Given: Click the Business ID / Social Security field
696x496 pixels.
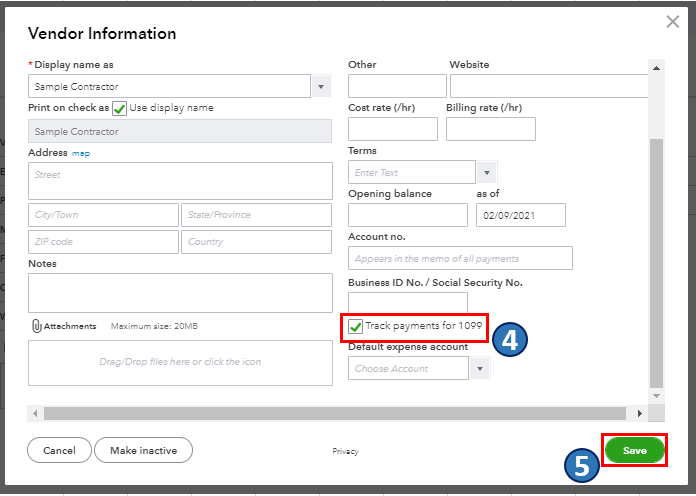Looking at the screenshot, I should (408, 302).
